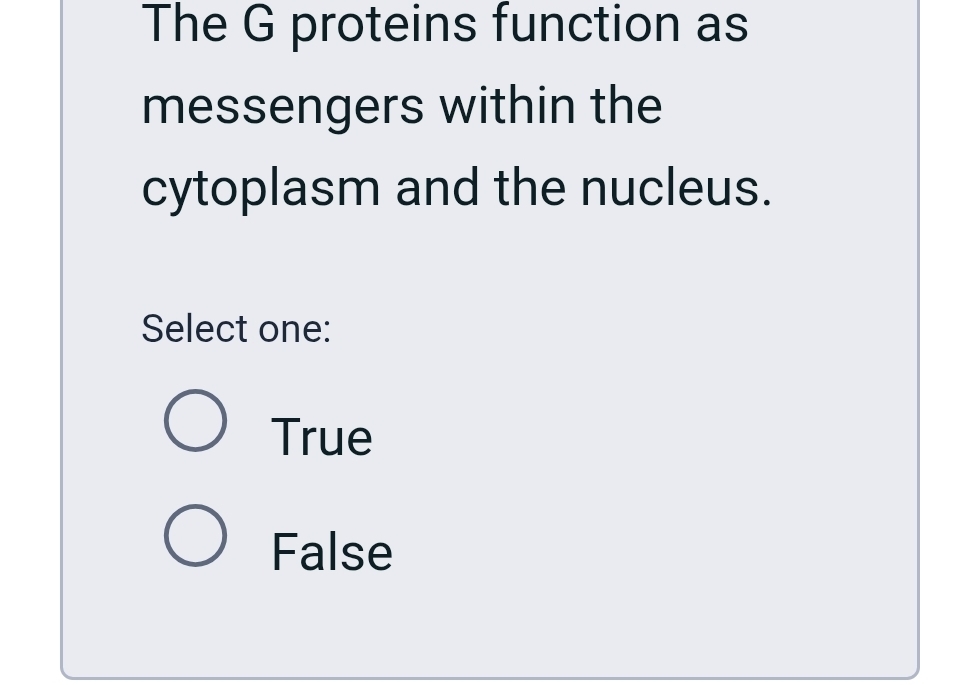Click the True answer label

click(x=321, y=436)
